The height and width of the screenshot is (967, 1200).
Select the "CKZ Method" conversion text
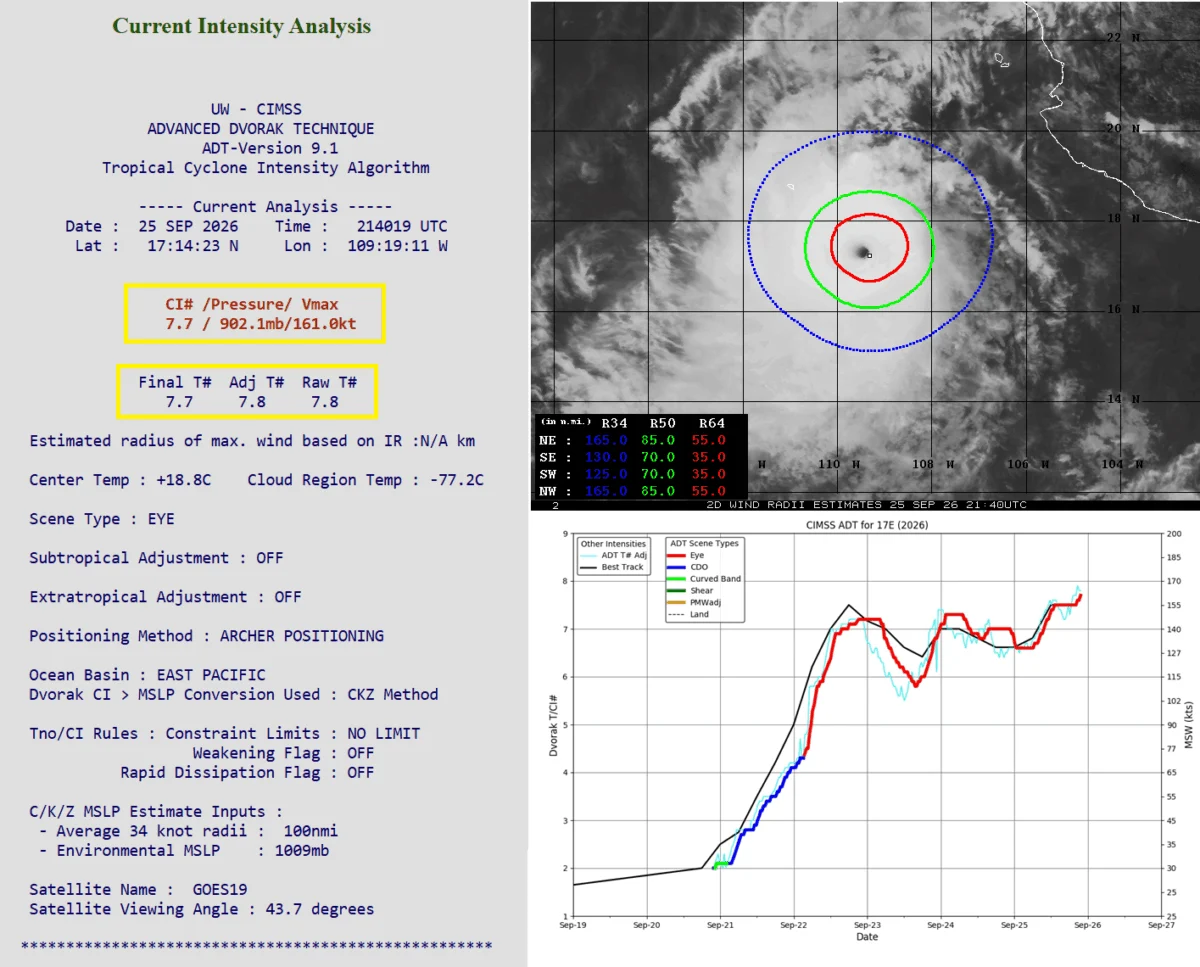(x=393, y=694)
